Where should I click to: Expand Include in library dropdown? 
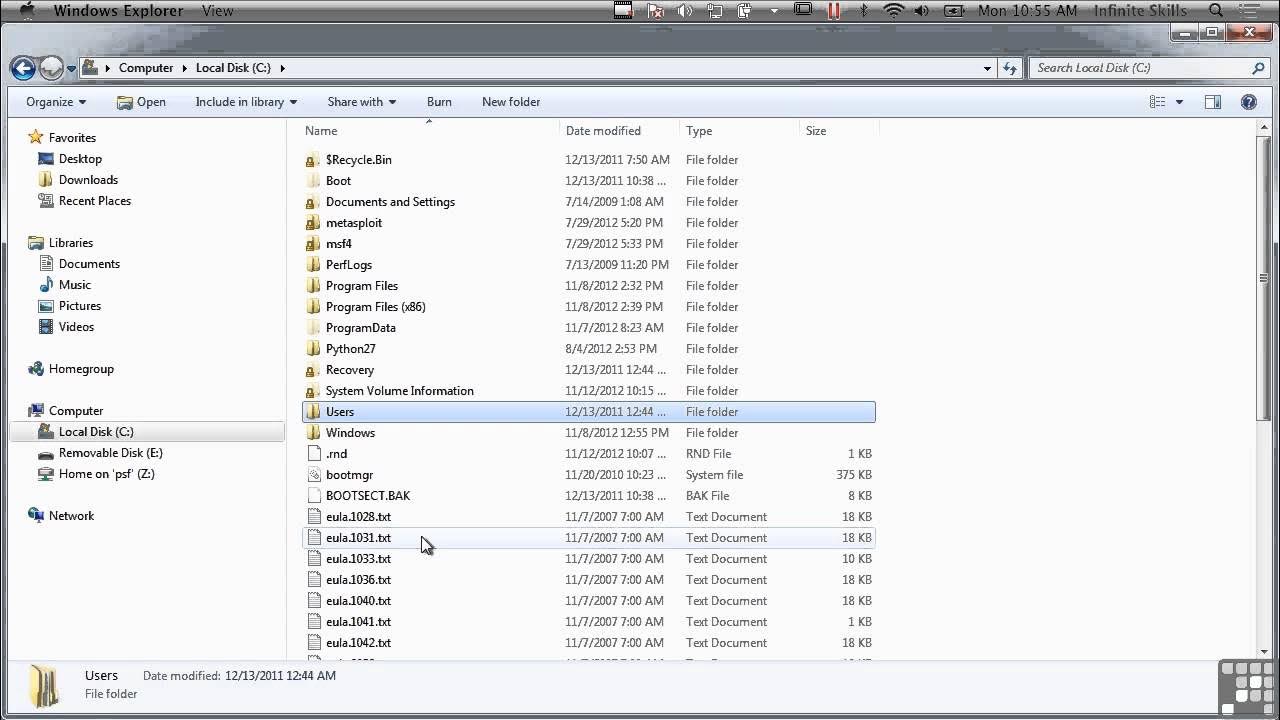(x=246, y=102)
